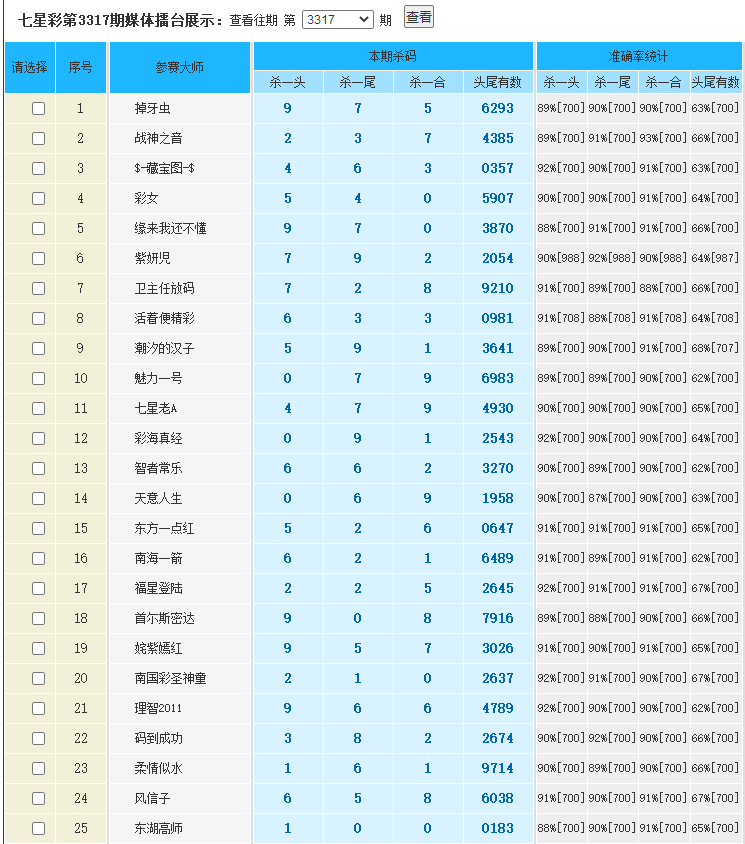Open master 风信子 entry

pos(153,799)
